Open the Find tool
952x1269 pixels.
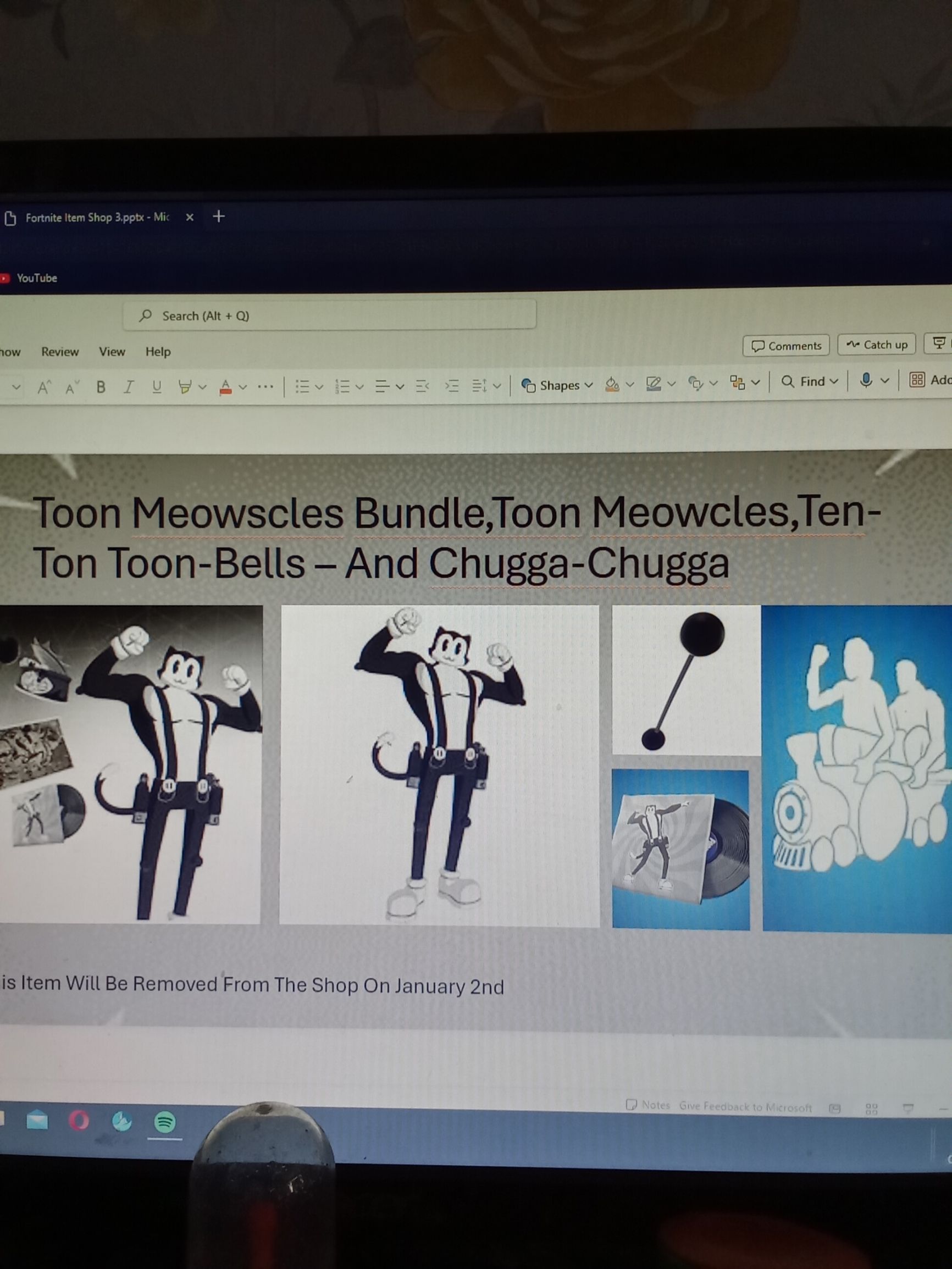810,381
